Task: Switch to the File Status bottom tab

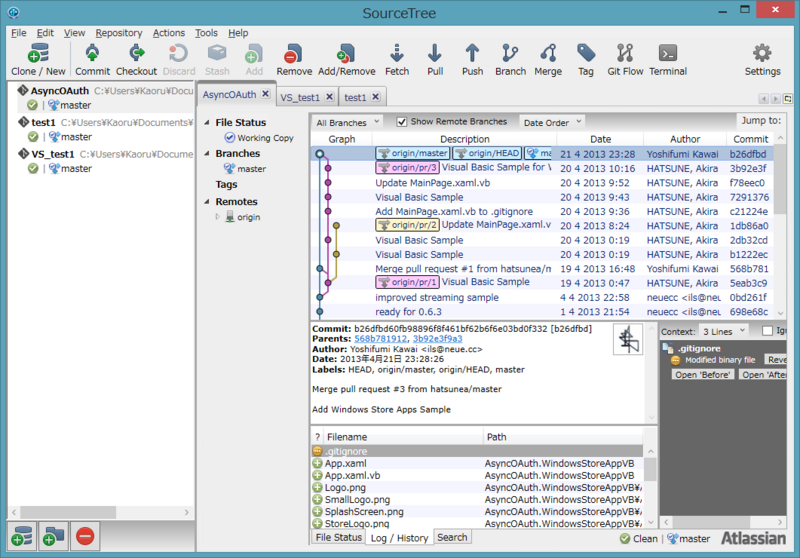Action: tap(338, 537)
